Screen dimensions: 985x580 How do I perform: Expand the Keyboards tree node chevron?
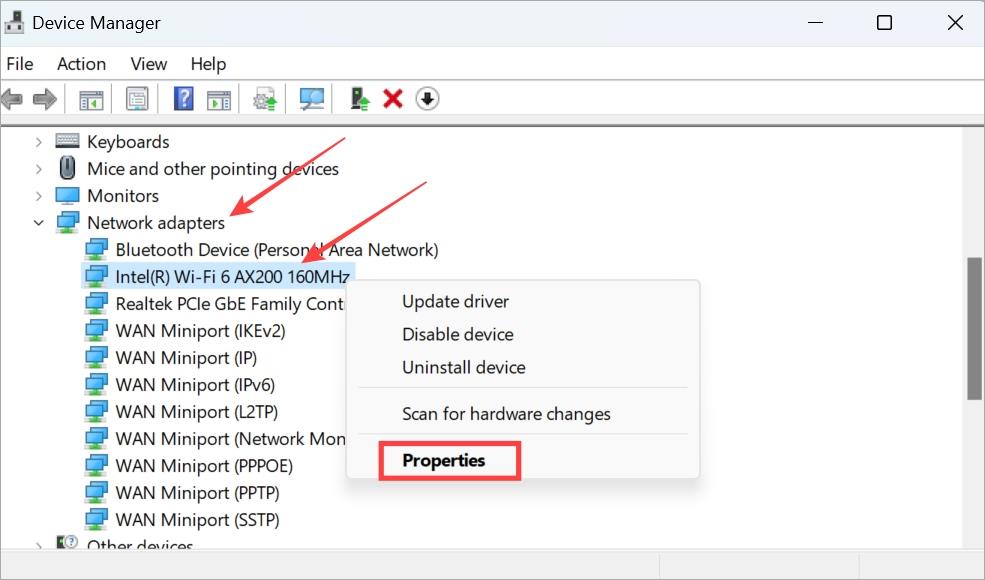pyautogui.click(x=38, y=142)
